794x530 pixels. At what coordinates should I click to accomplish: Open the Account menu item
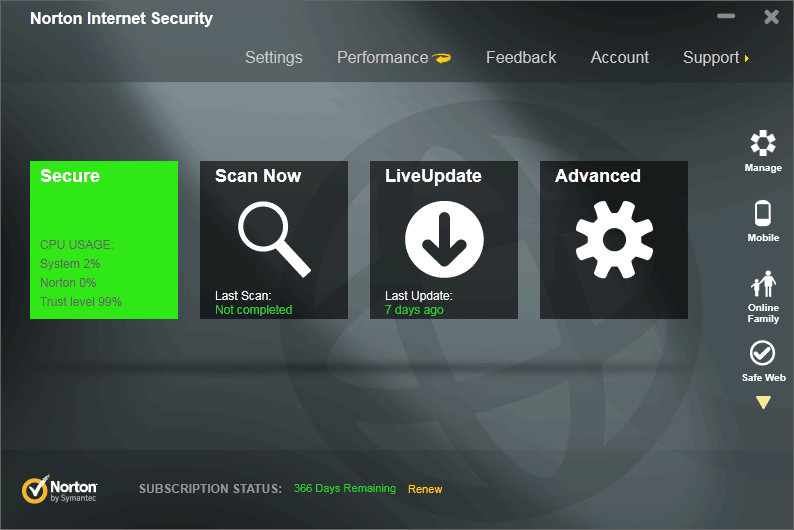click(619, 58)
